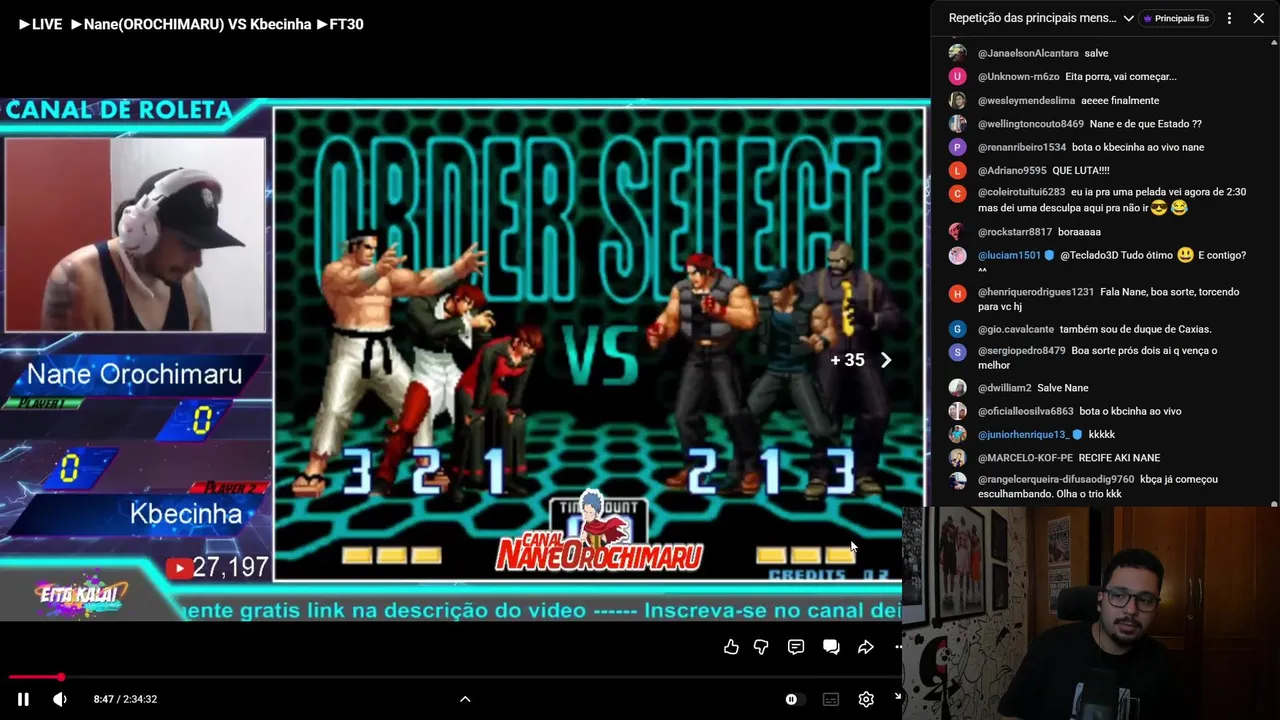The image size is (1280, 720).
Task: Click moderator username @luciam1501
Action: coord(1009,255)
